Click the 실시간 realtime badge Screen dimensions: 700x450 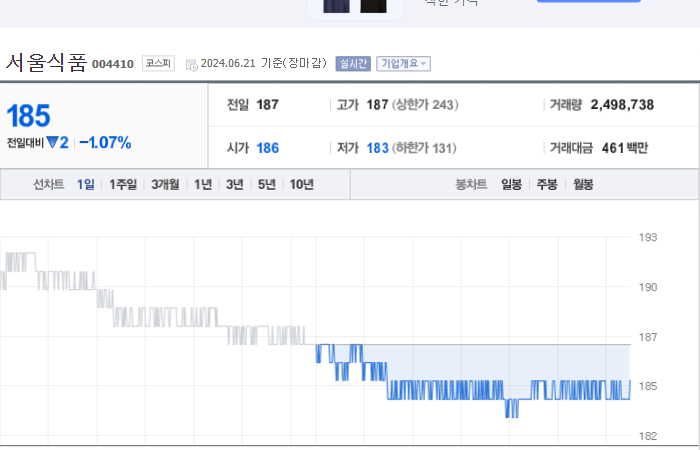coord(353,64)
